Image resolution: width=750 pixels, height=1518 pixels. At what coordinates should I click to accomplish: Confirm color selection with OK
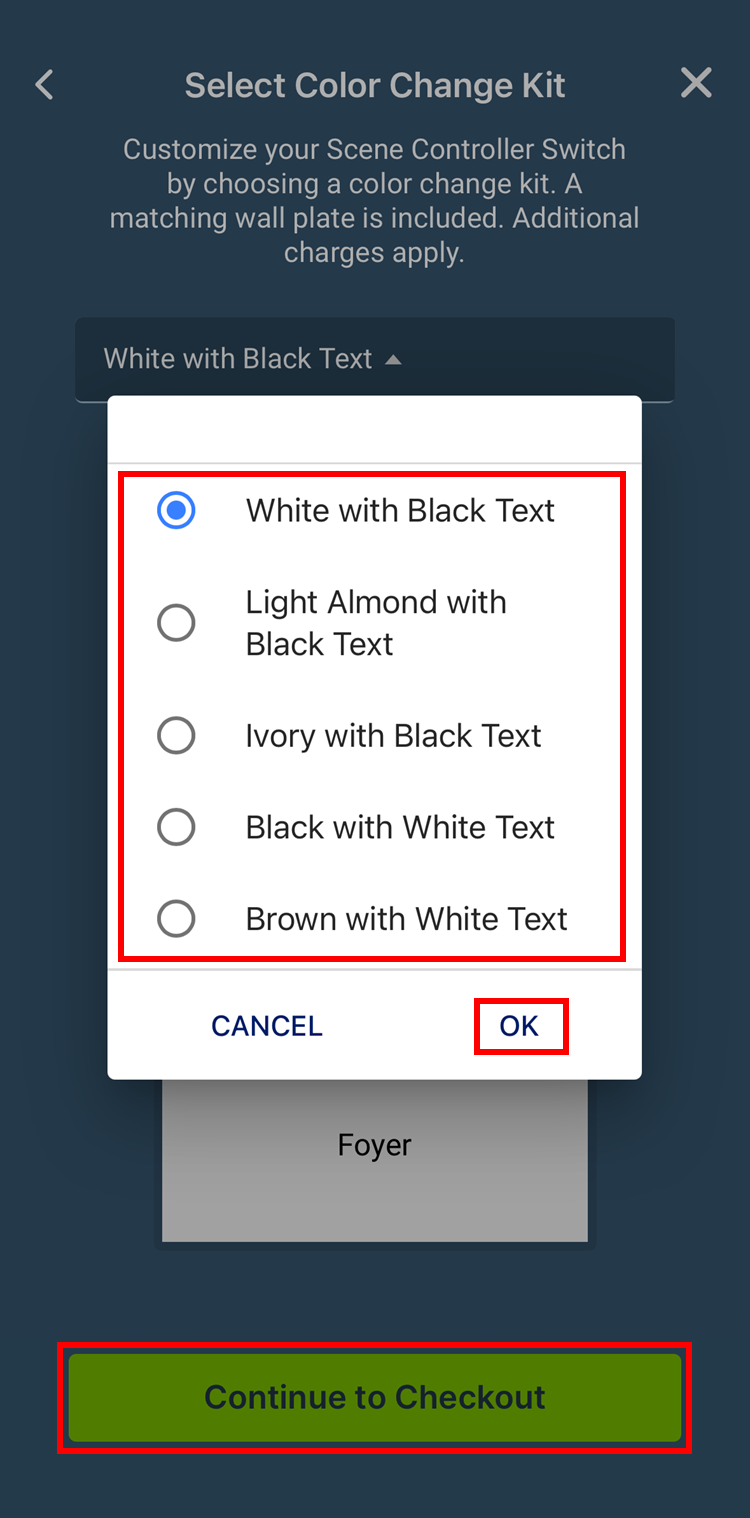click(x=521, y=1025)
